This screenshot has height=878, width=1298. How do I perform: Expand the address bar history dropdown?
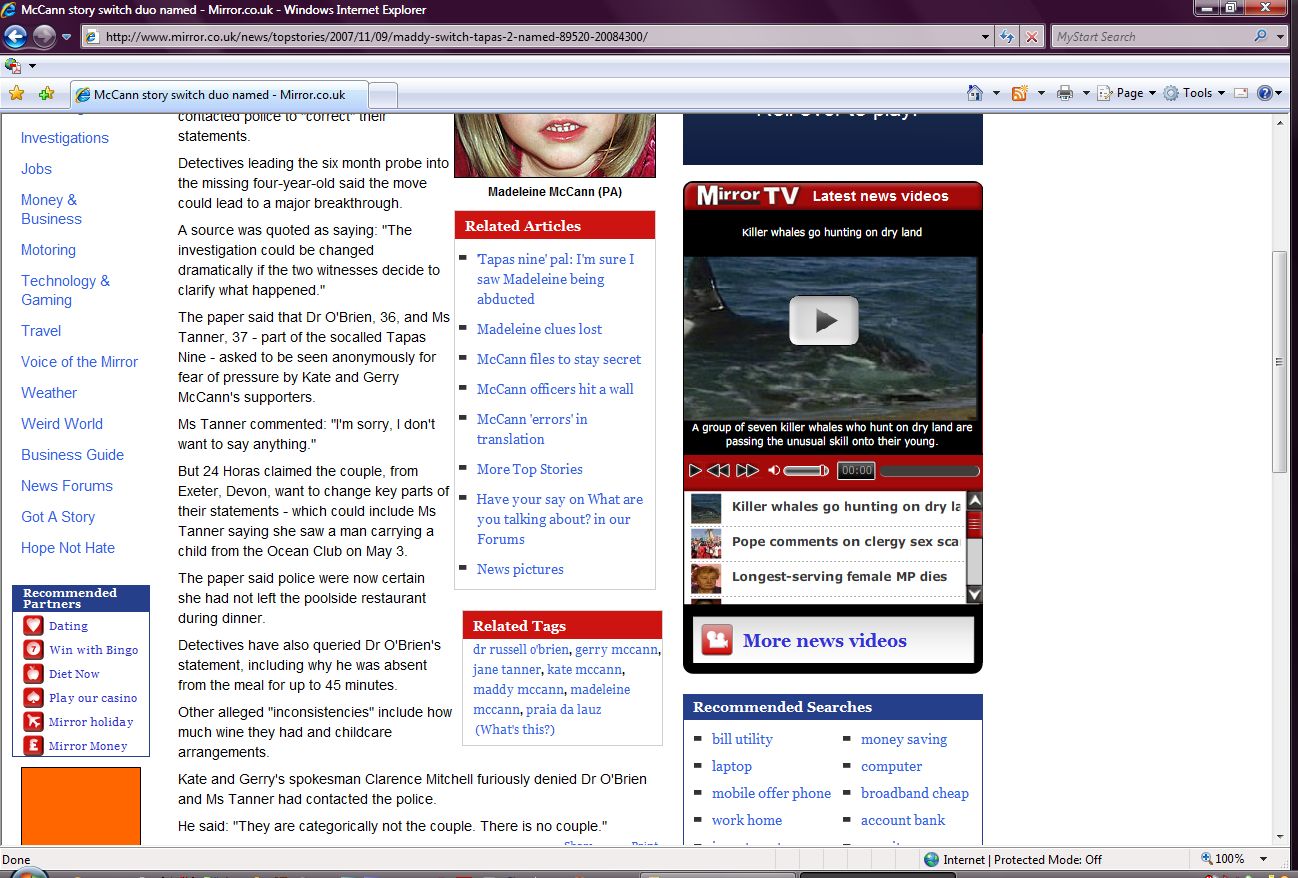(x=986, y=37)
